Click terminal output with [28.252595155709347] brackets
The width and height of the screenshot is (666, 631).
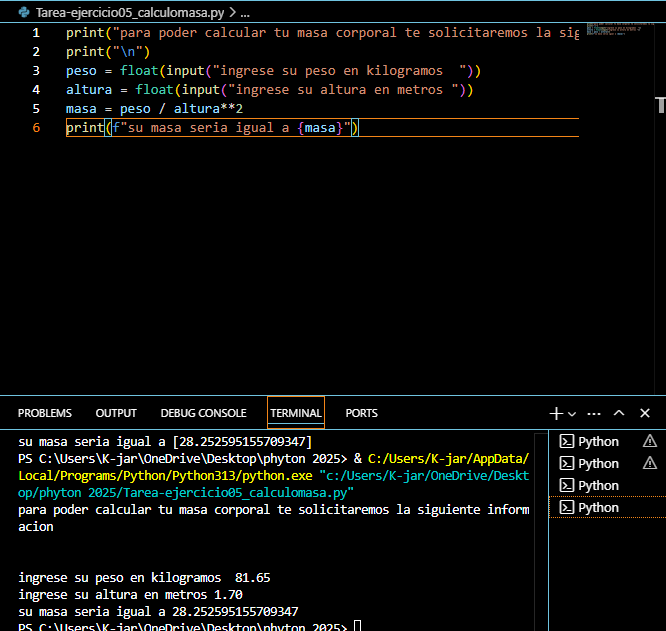(165, 442)
